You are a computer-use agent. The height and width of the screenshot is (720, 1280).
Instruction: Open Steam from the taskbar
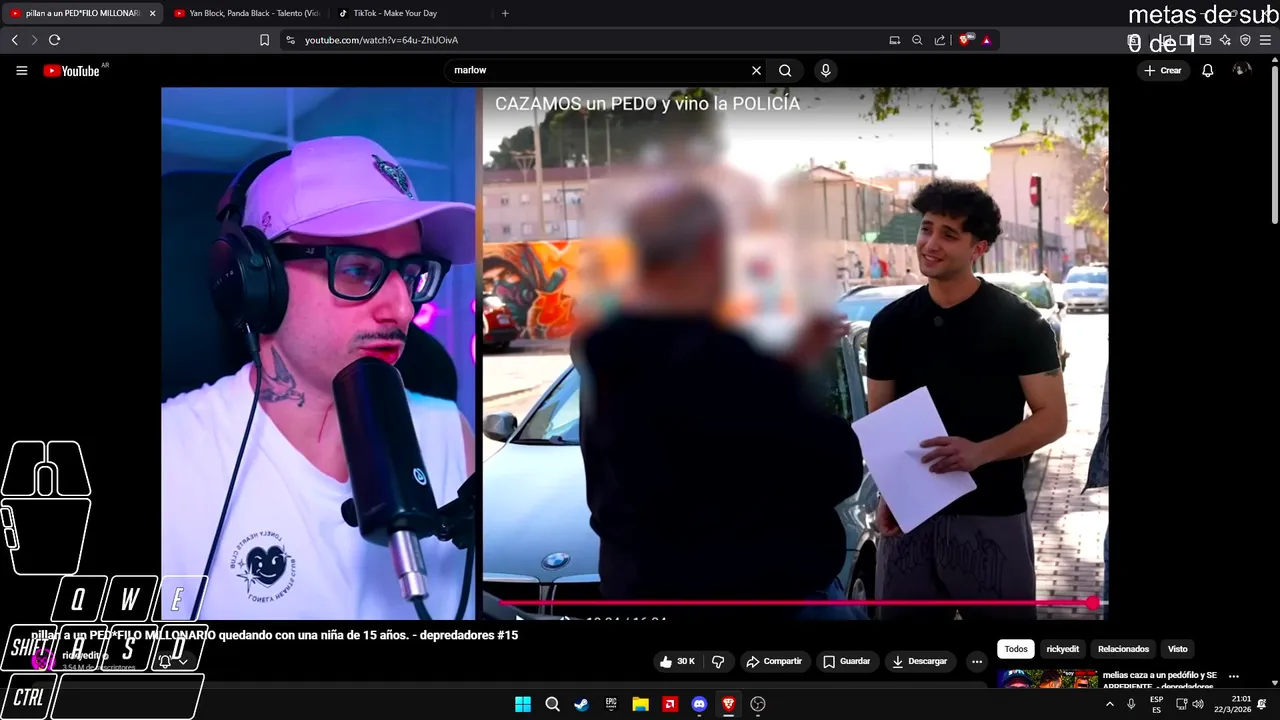coord(581,704)
